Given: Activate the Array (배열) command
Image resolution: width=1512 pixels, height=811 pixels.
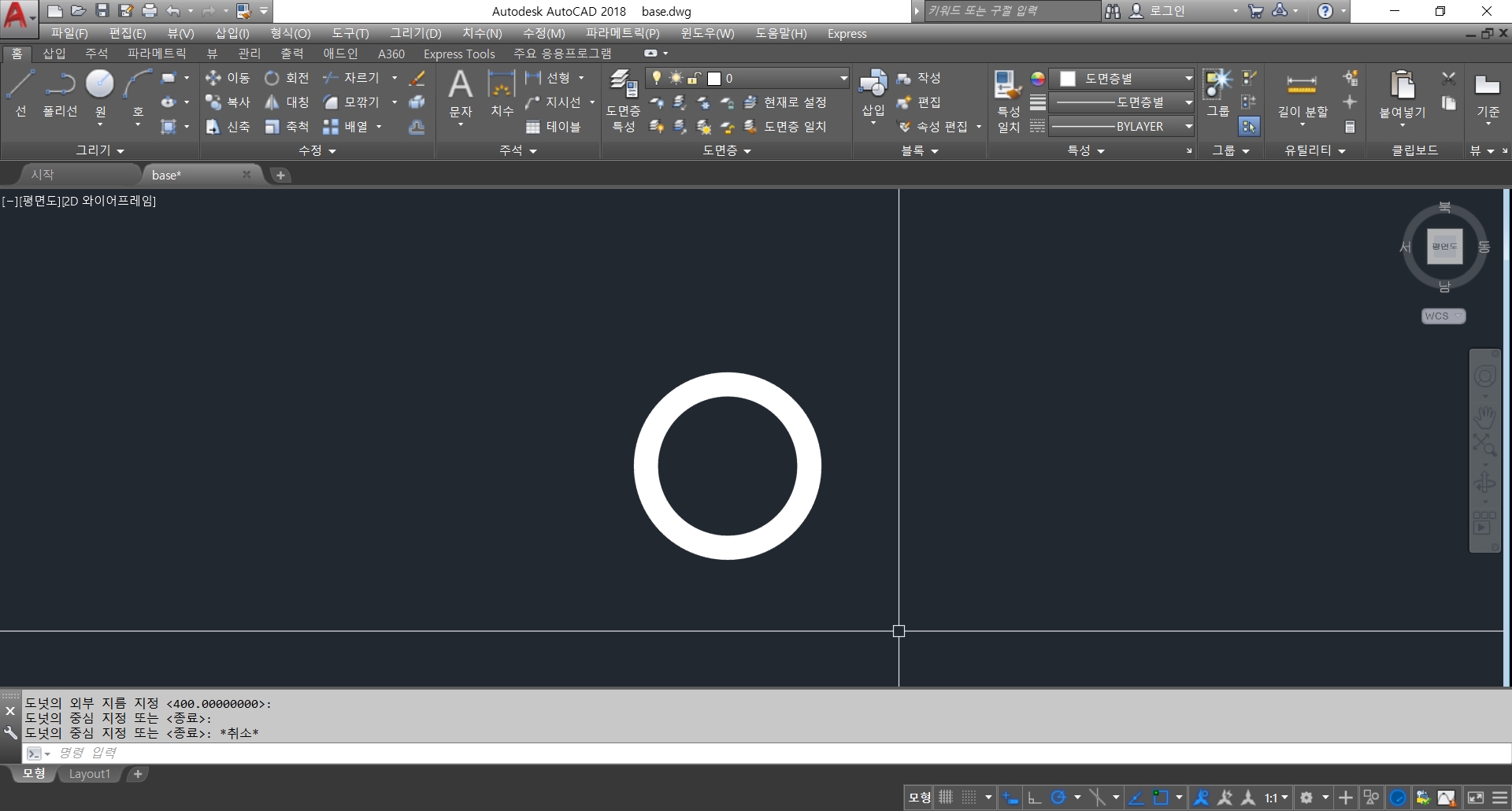Looking at the screenshot, I should [x=346, y=127].
